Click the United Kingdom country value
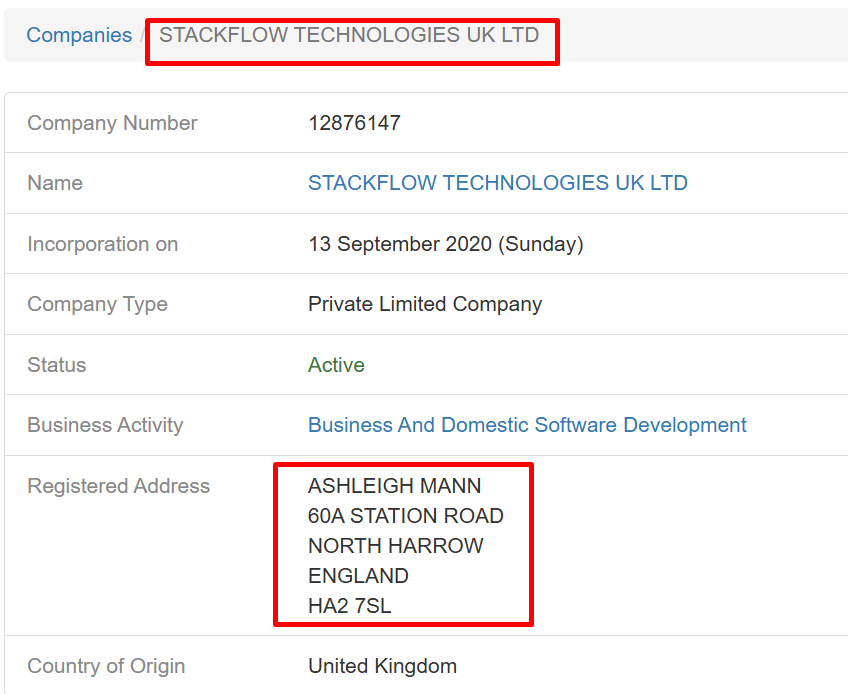 click(x=382, y=666)
